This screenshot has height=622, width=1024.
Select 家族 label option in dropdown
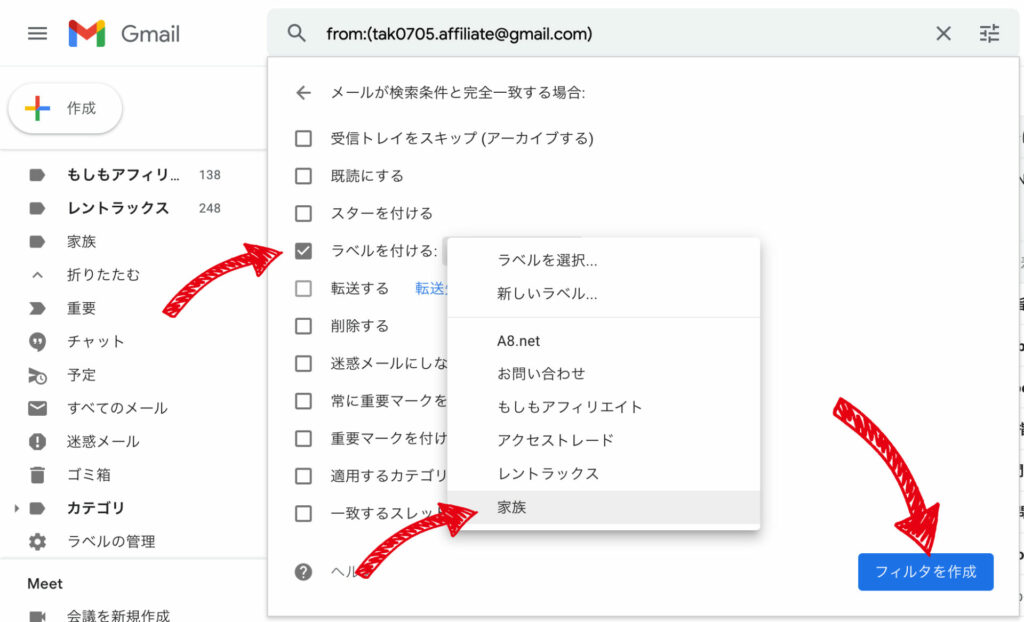coord(603,508)
